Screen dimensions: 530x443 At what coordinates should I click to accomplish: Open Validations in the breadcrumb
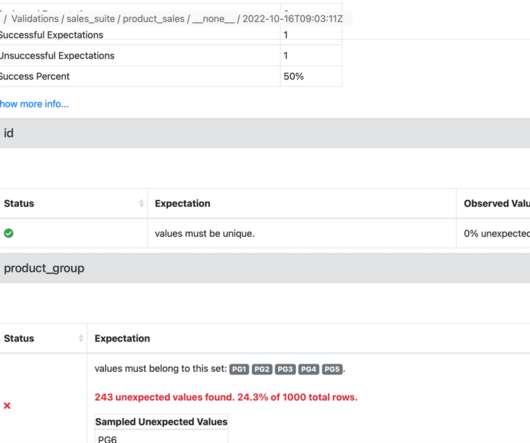point(35,19)
